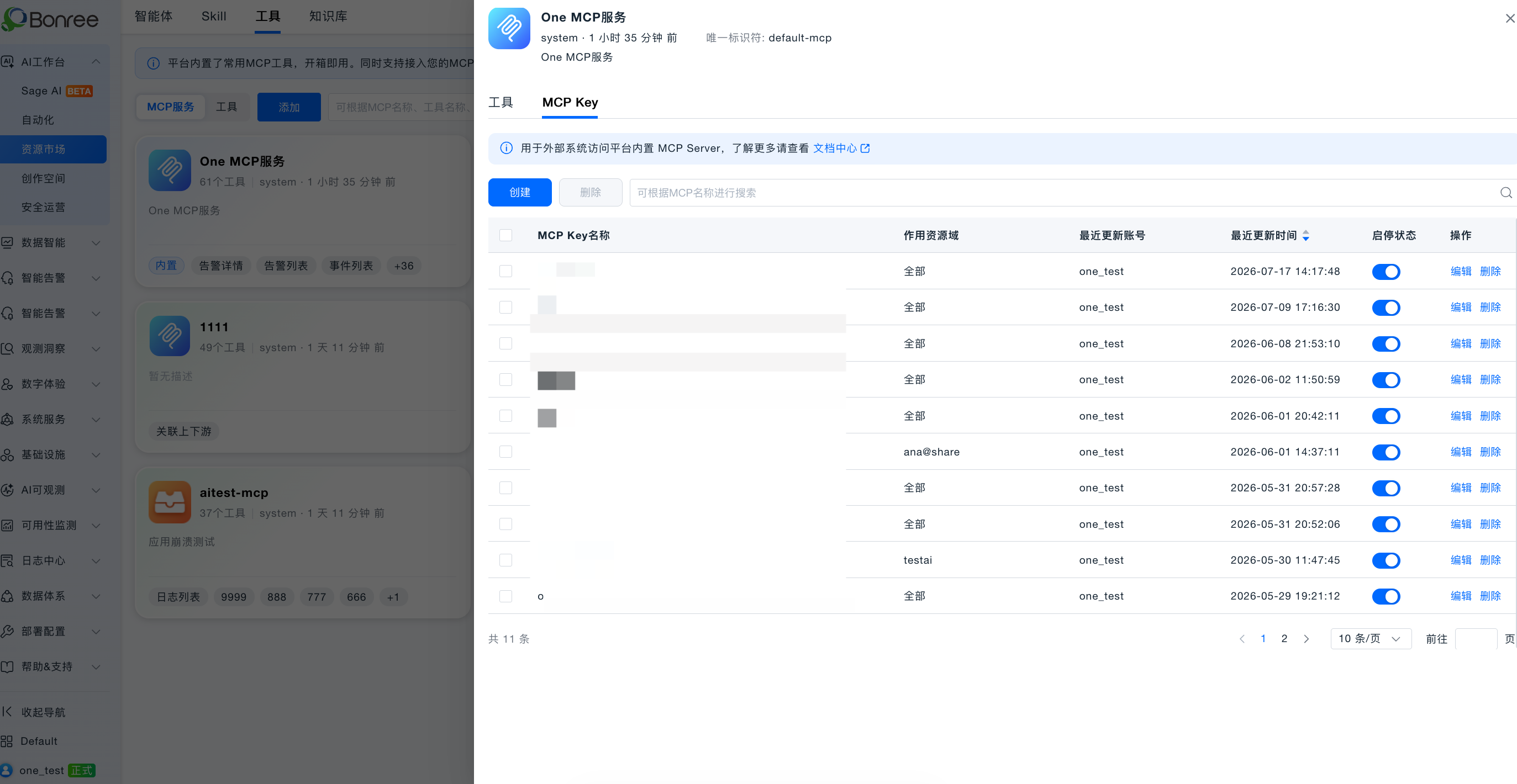Open the Skill top navigation tab
The height and width of the screenshot is (784, 1517).
[214, 17]
